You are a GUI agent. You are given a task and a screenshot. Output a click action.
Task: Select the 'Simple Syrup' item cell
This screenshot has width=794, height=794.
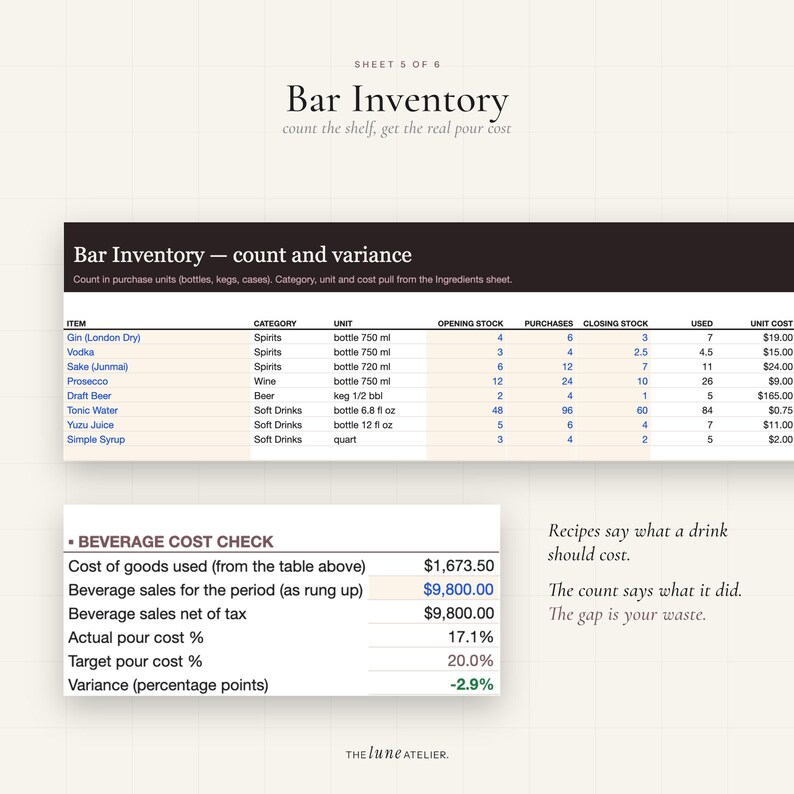pos(157,440)
